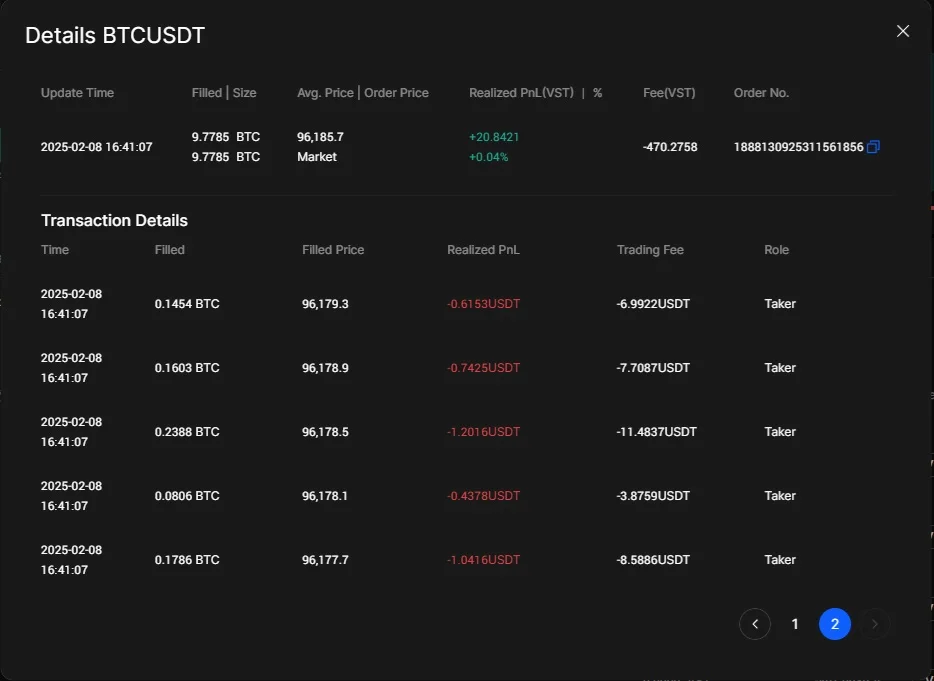The image size is (934, 681).
Task: Click the disabled next page arrow
Action: [x=874, y=624]
